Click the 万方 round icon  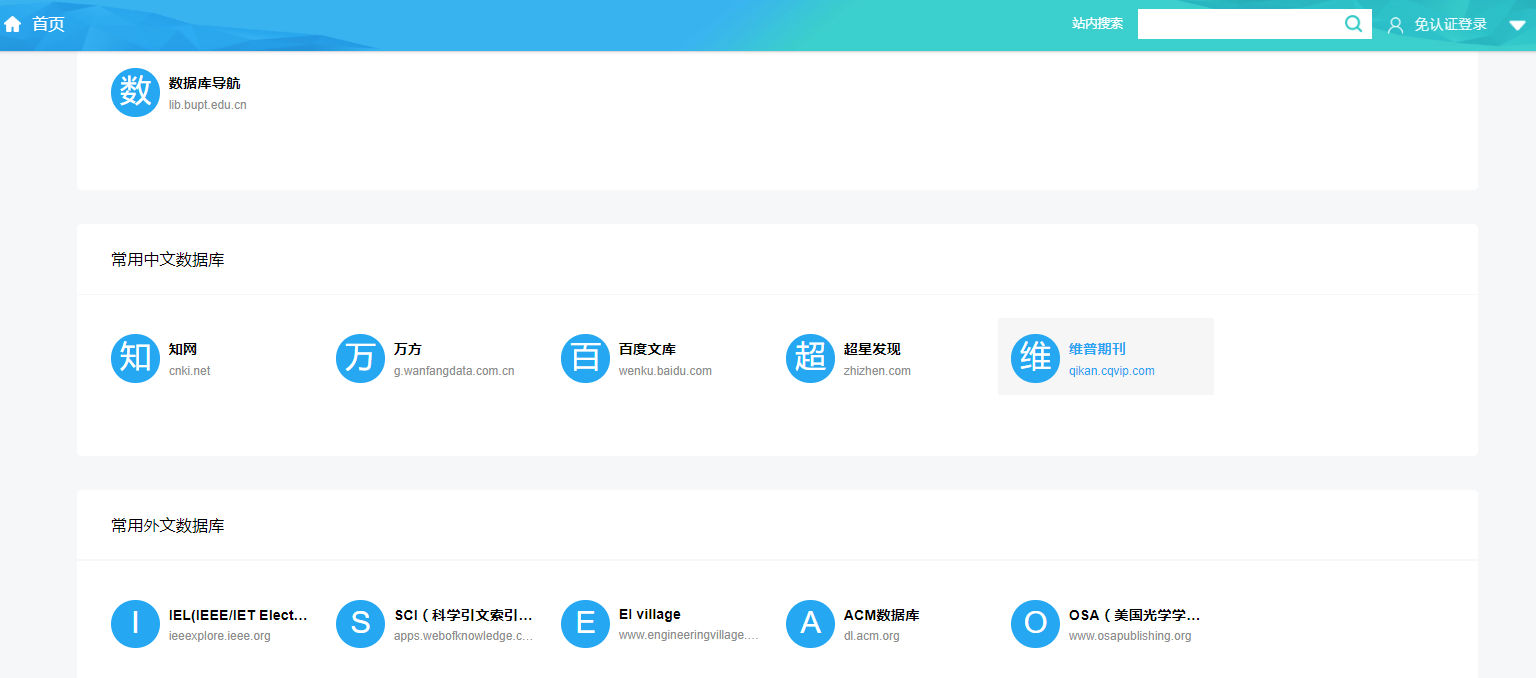point(360,358)
